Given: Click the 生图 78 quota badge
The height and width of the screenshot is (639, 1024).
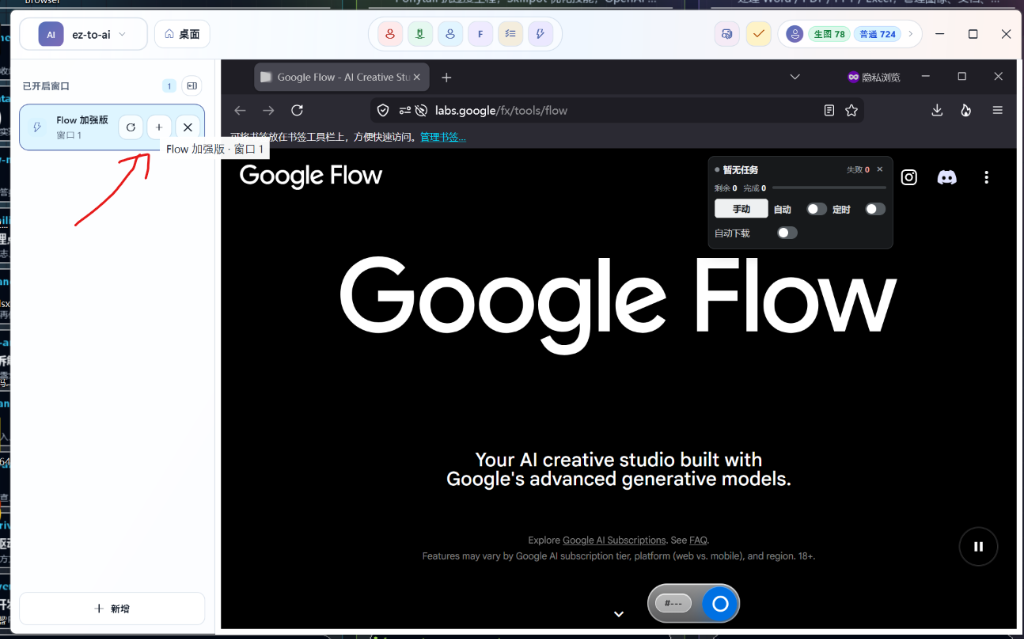Looking at the screenshot, I should click(829, 34).
